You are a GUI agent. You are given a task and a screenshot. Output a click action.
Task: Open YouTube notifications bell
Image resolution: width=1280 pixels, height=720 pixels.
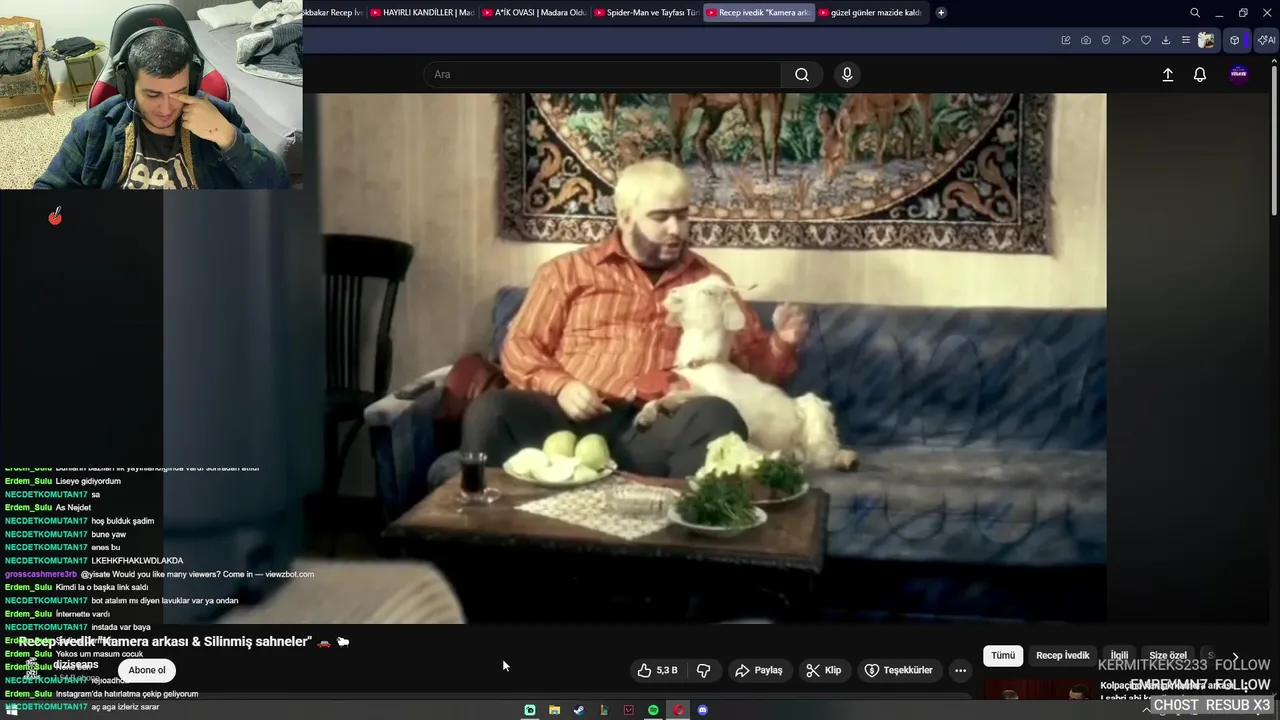click(x=1200, y=74)
